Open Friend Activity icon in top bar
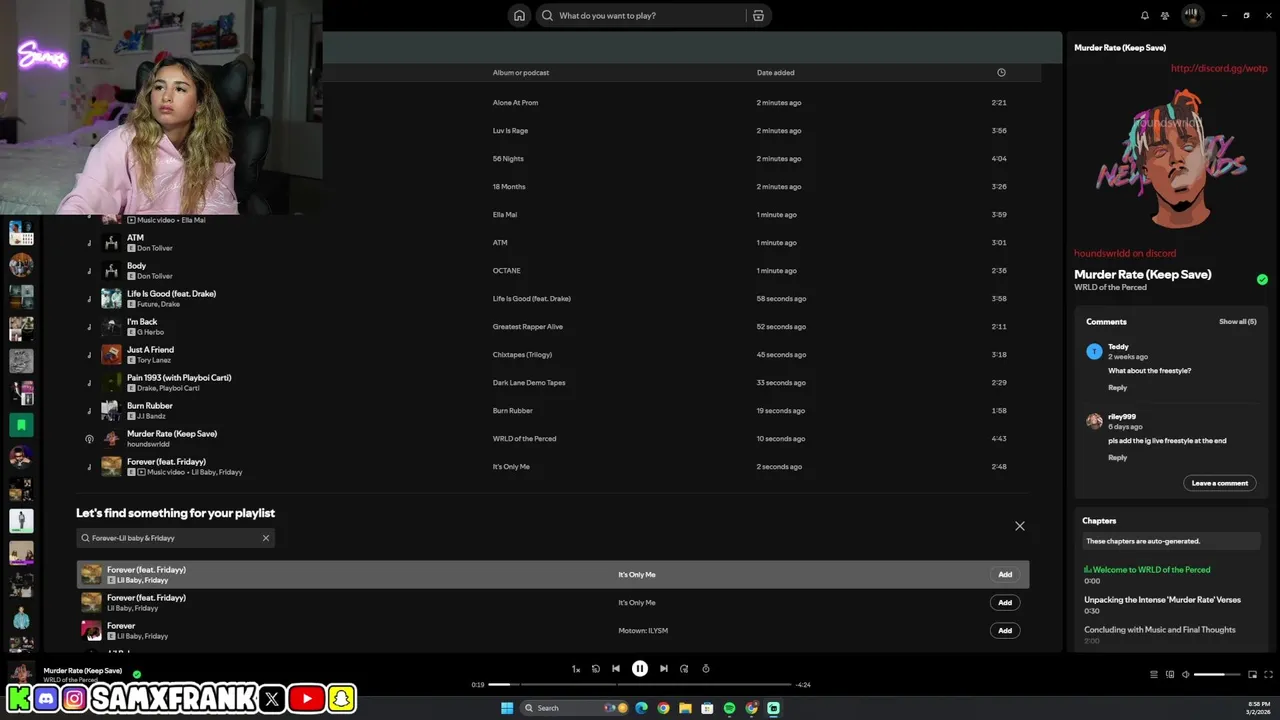1280x720 pixels. coord(1165,15)
